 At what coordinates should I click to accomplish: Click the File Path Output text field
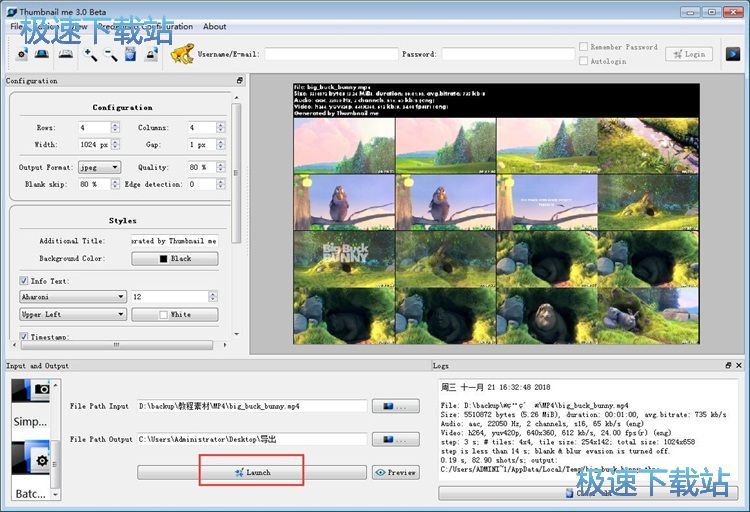click(252, 439)
